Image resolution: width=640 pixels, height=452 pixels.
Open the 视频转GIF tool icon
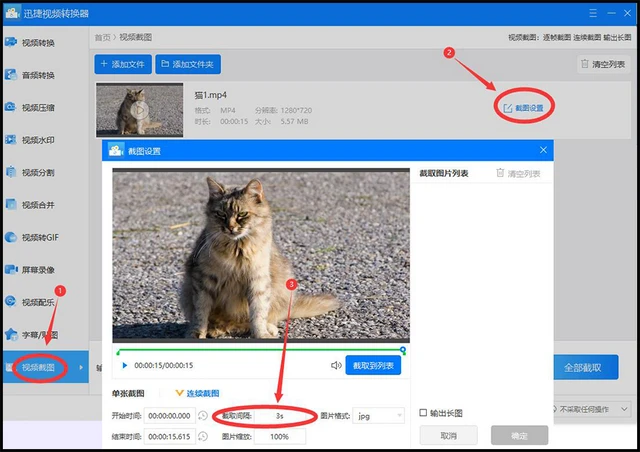[x=11, y=237]
